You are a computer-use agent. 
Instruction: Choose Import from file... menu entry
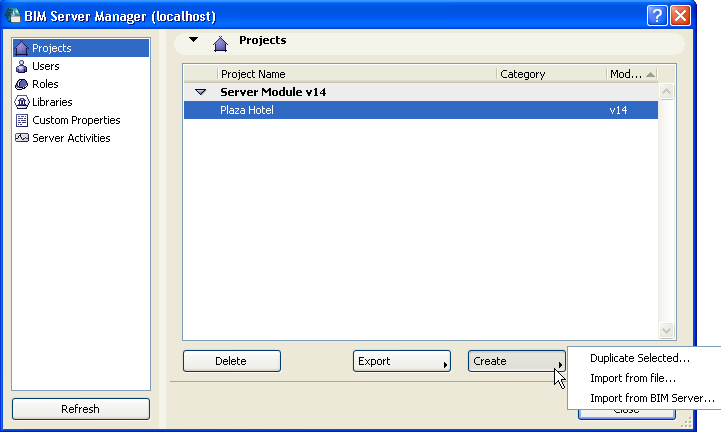click(x=633, y=378)
